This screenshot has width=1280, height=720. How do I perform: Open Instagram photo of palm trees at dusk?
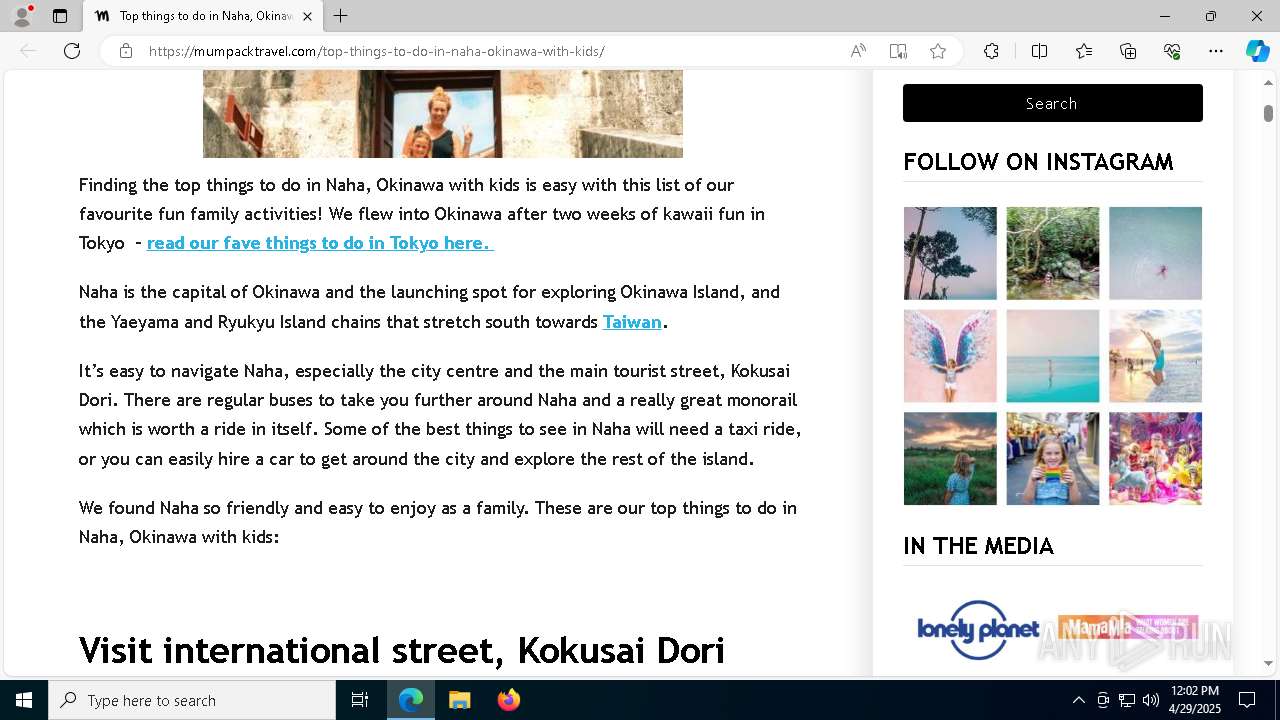(950, 253)
